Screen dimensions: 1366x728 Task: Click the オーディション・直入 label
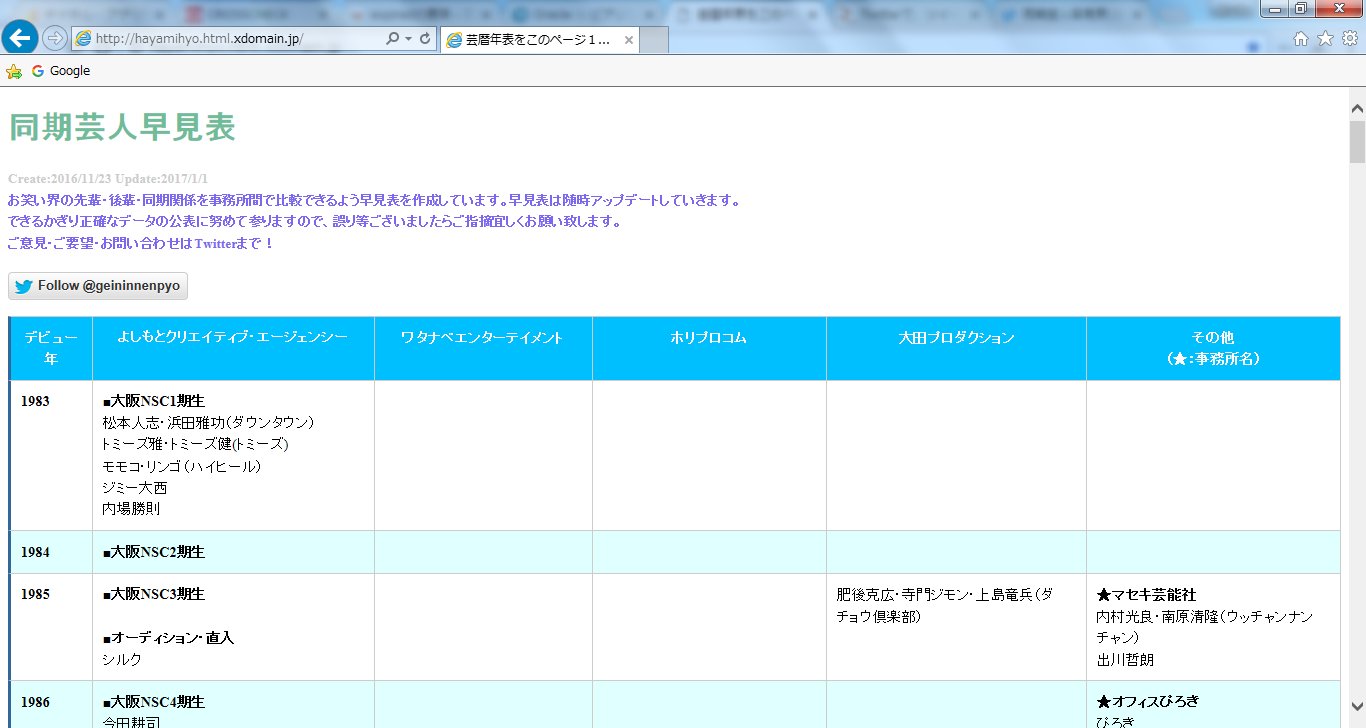[168, 638]
